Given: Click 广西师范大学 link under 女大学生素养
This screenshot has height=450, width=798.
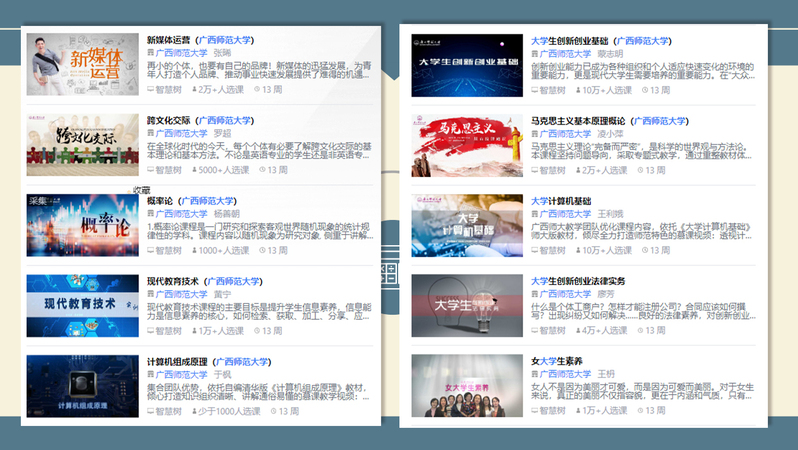Looking at the screenshot, I should 565,374.
